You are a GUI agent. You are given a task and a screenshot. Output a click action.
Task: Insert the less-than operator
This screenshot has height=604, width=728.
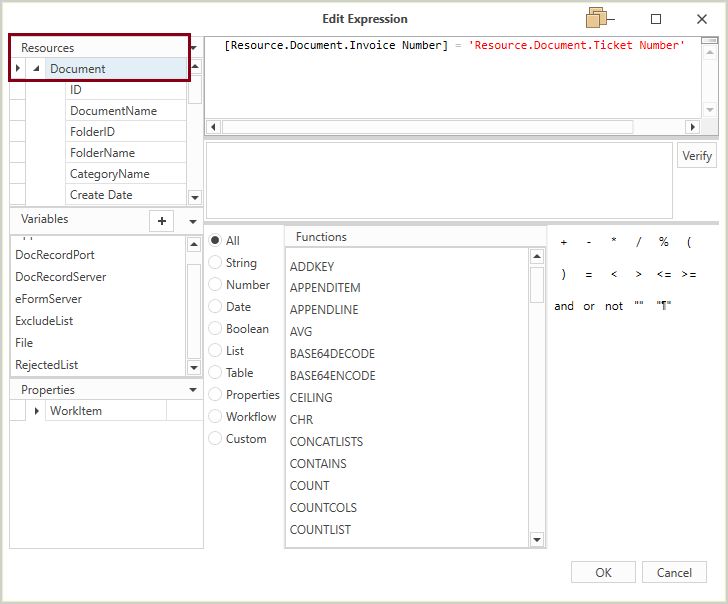click(614, 274)
